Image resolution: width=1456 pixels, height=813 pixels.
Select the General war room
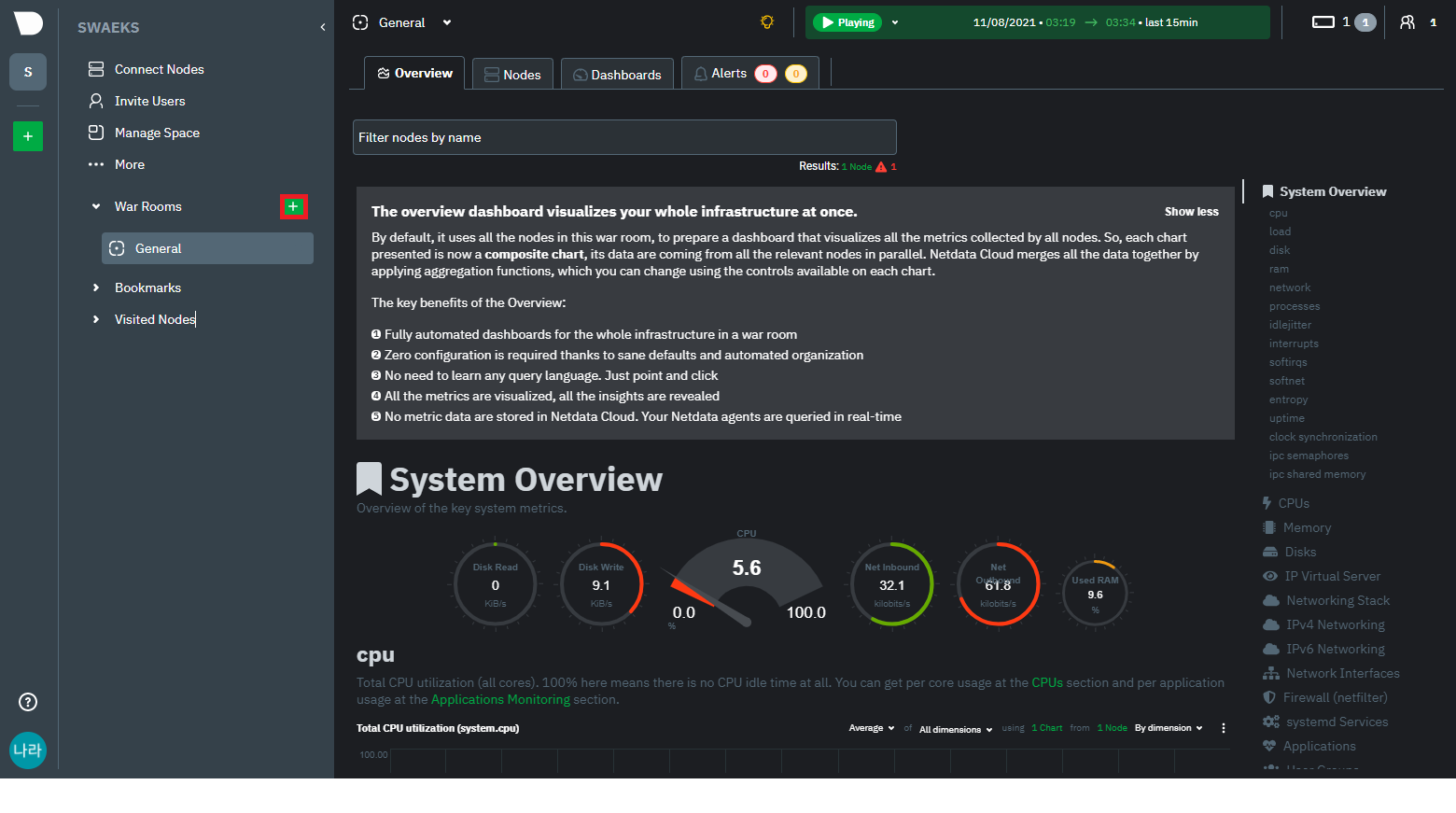click(x=207, y=248)
